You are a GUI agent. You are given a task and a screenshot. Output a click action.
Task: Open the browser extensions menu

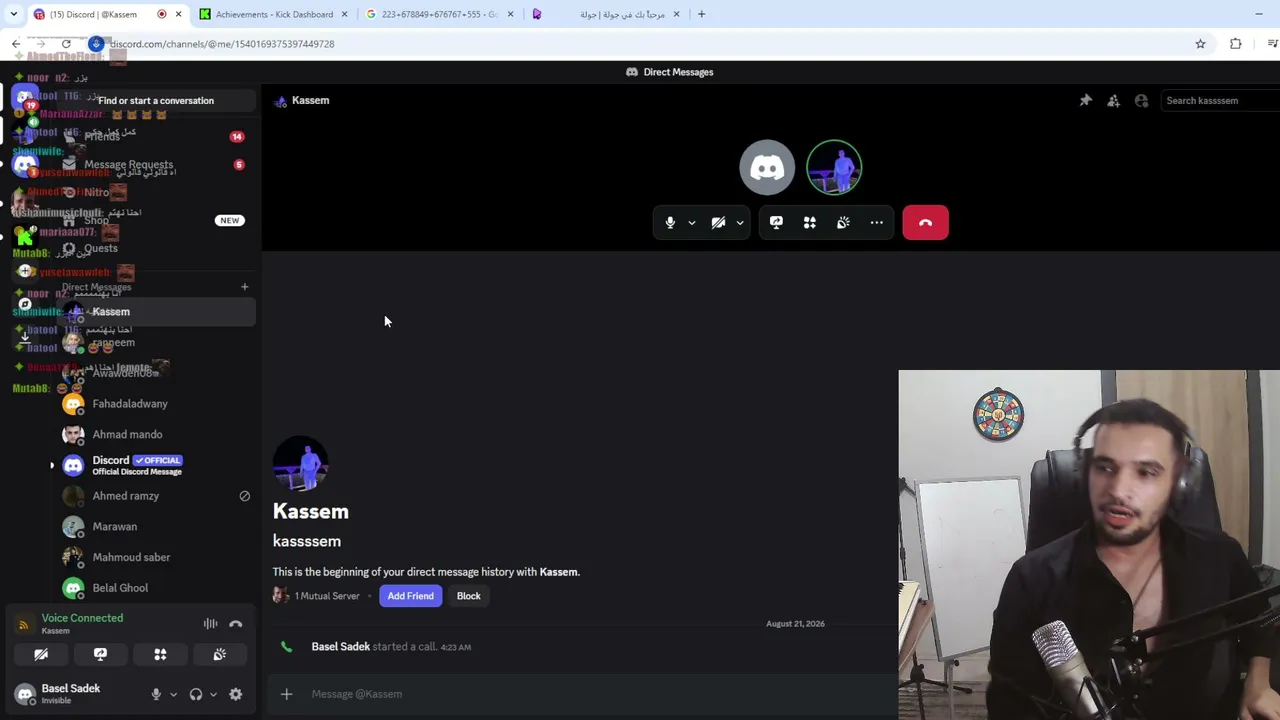1236,44
